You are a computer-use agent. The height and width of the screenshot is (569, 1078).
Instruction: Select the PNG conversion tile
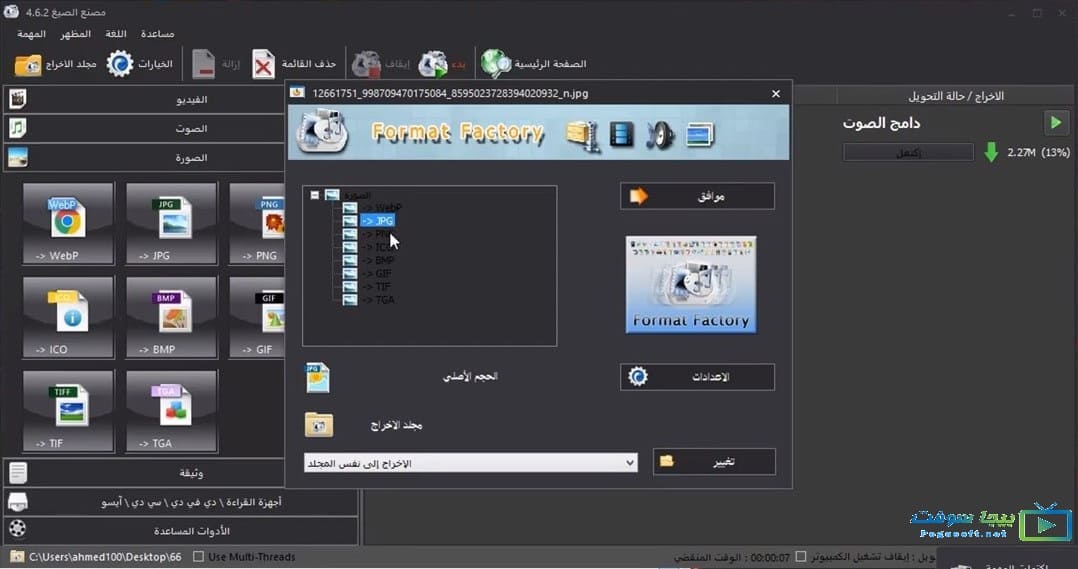257,223
